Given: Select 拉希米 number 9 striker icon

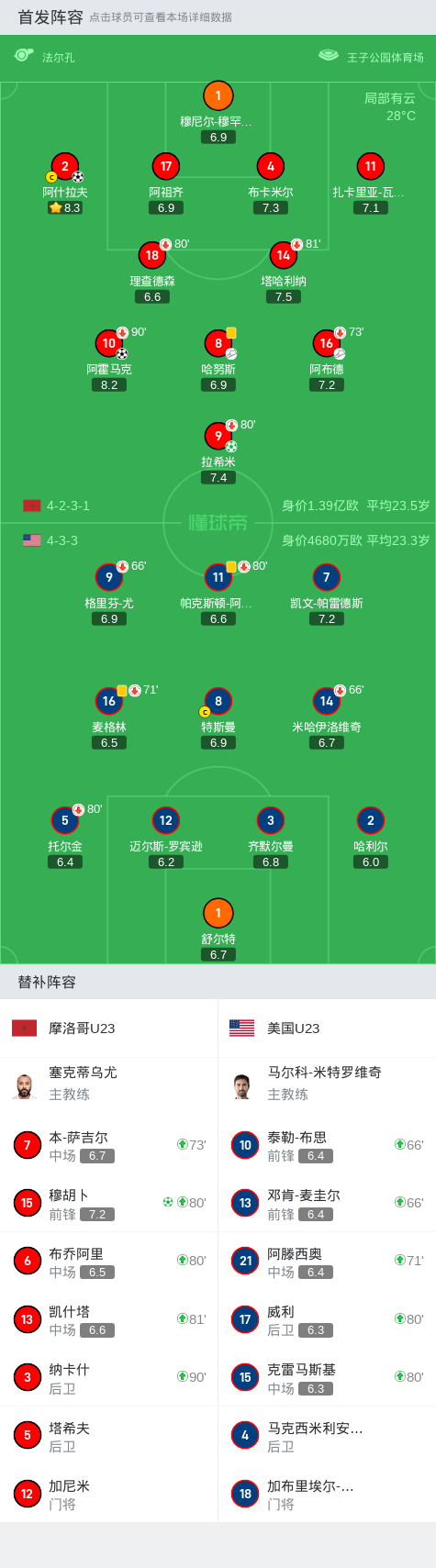Looking at the screenshot, I should (218, 436).
